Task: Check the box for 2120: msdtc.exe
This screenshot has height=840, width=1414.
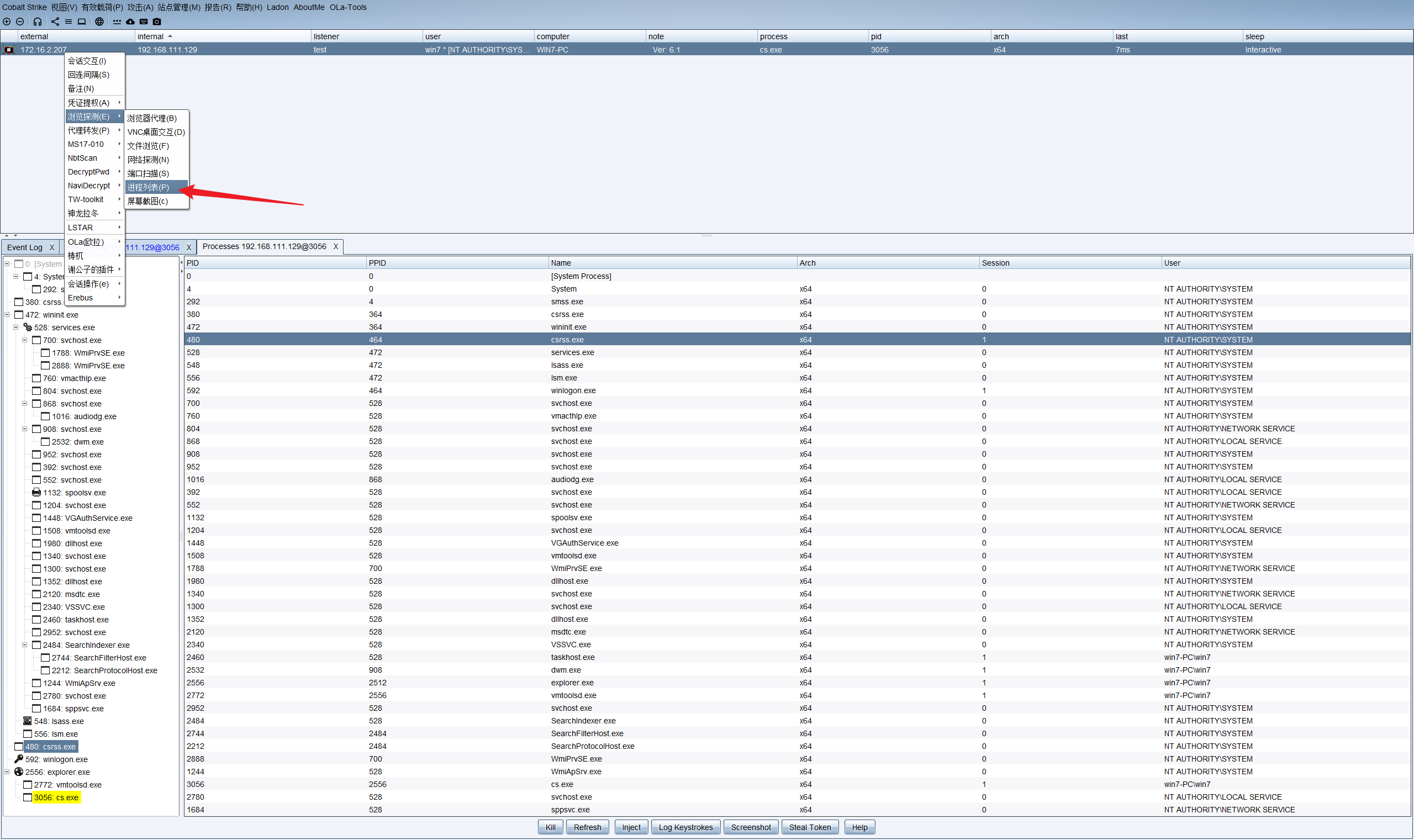Action: 36,594
